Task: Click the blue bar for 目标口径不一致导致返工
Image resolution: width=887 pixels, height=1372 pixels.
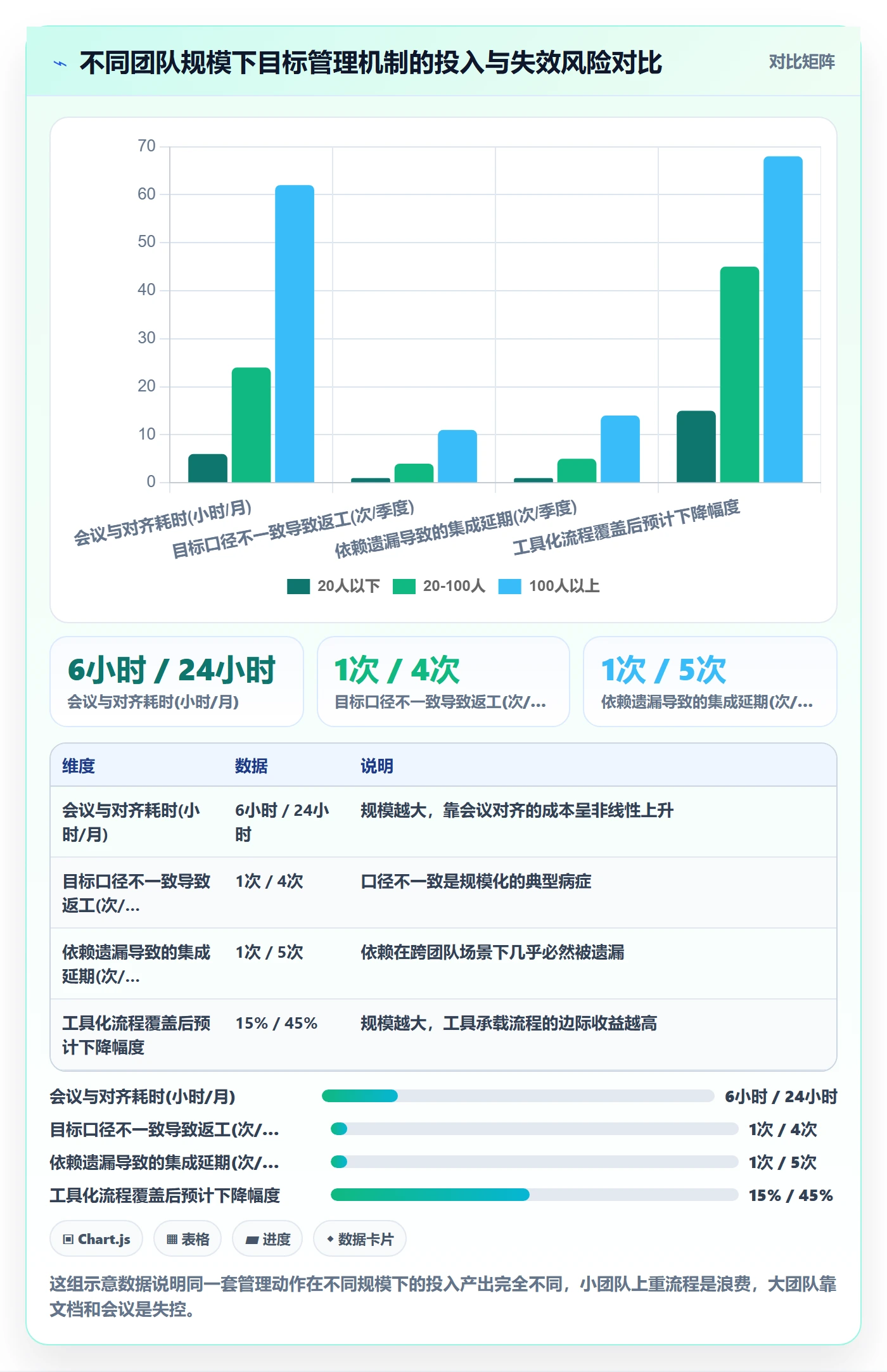Action: coord(457,456)
